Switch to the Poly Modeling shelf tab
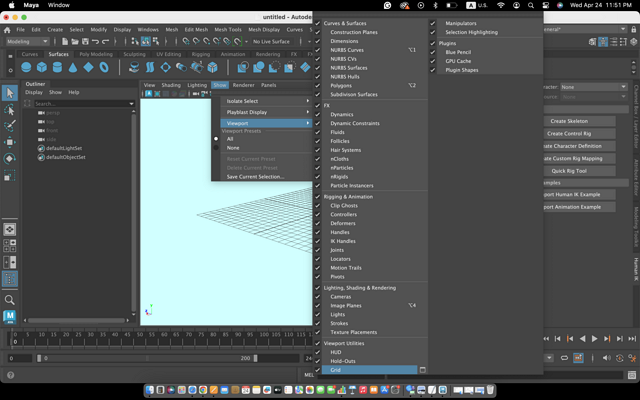Viewport: 640px width, 400px height. [x=96, y=54]
